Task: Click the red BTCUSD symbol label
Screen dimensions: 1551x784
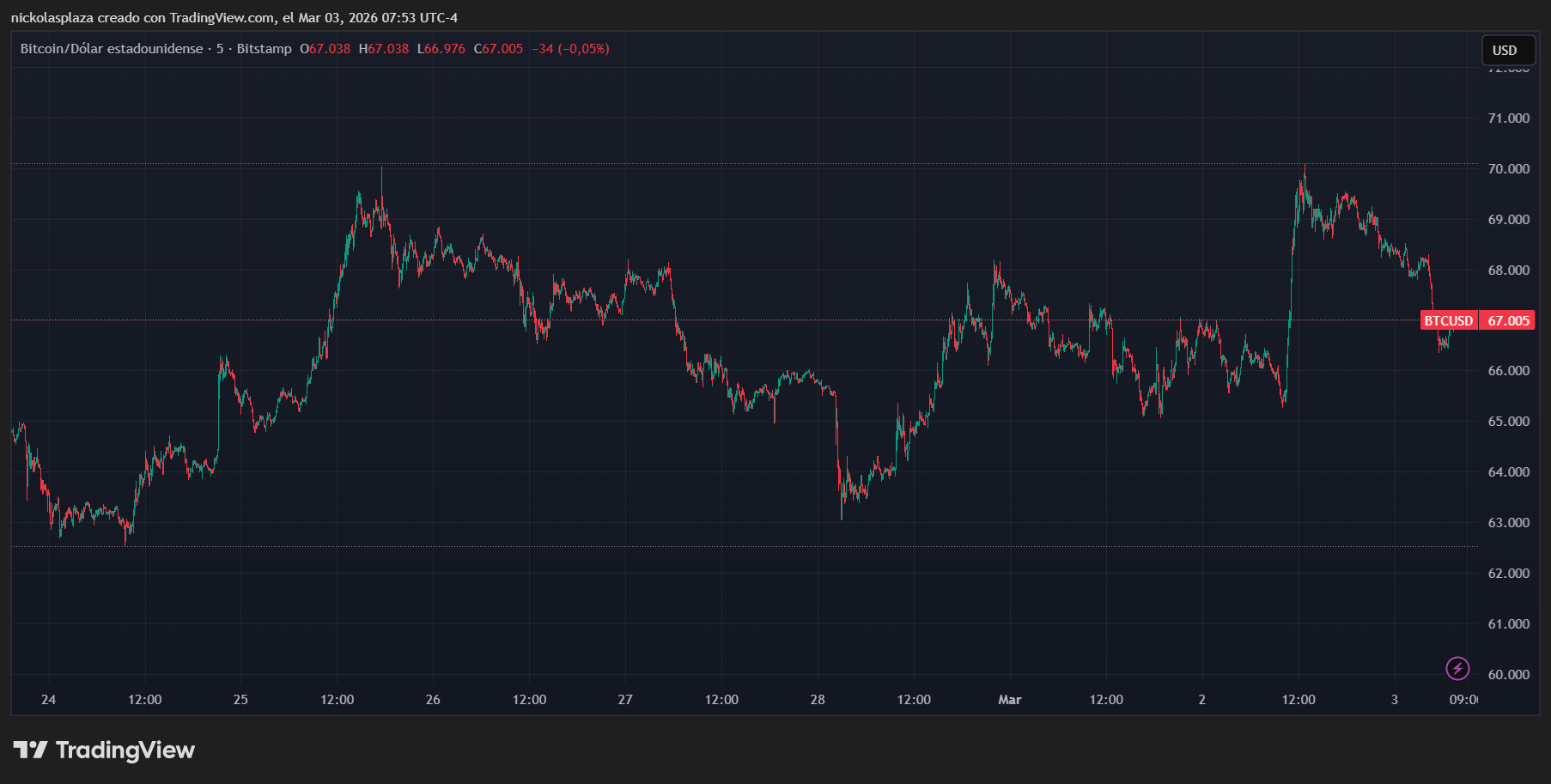Action: coord(1448,320)
